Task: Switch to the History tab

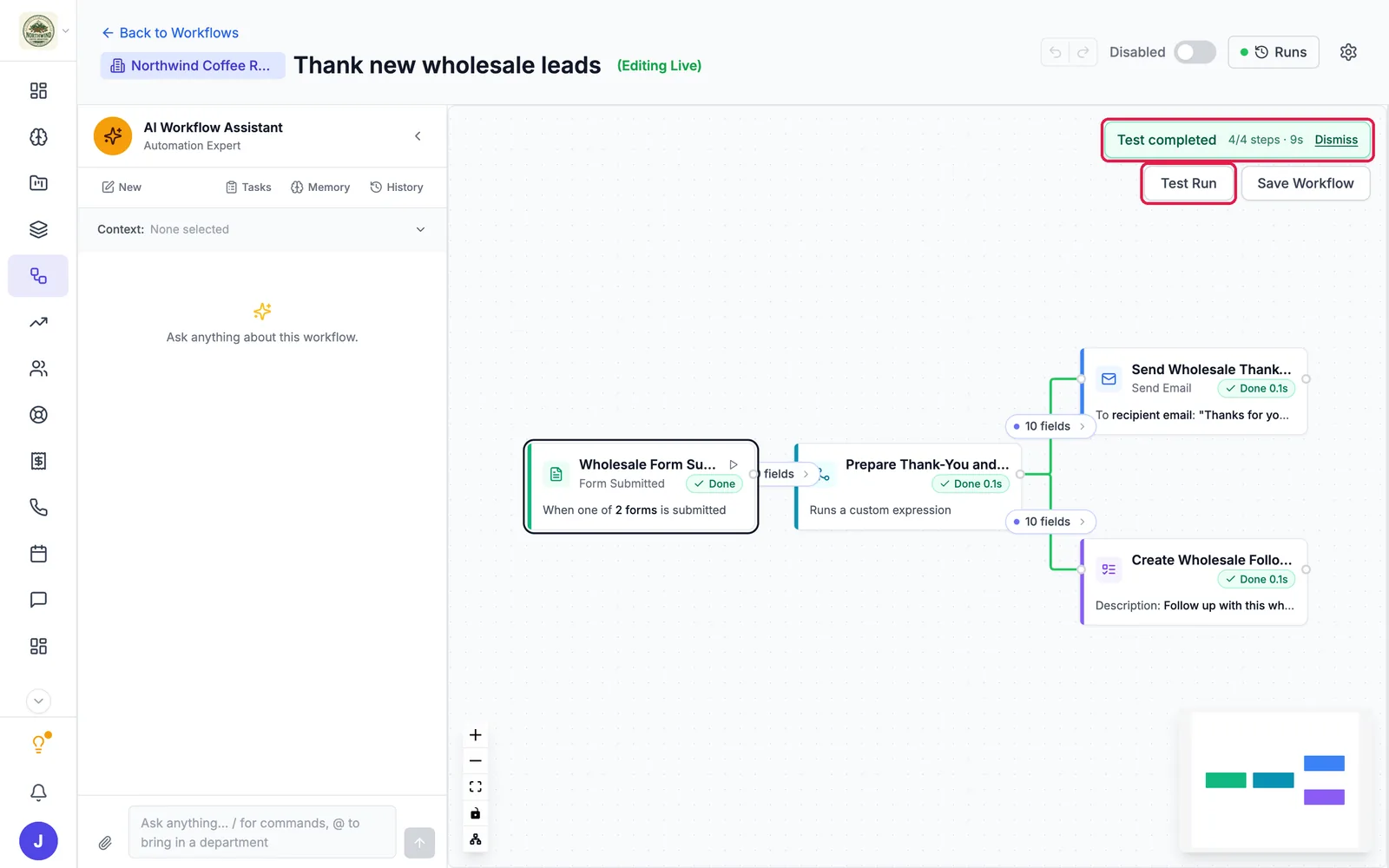Action: pyautogui.click(x=397, y=187)
